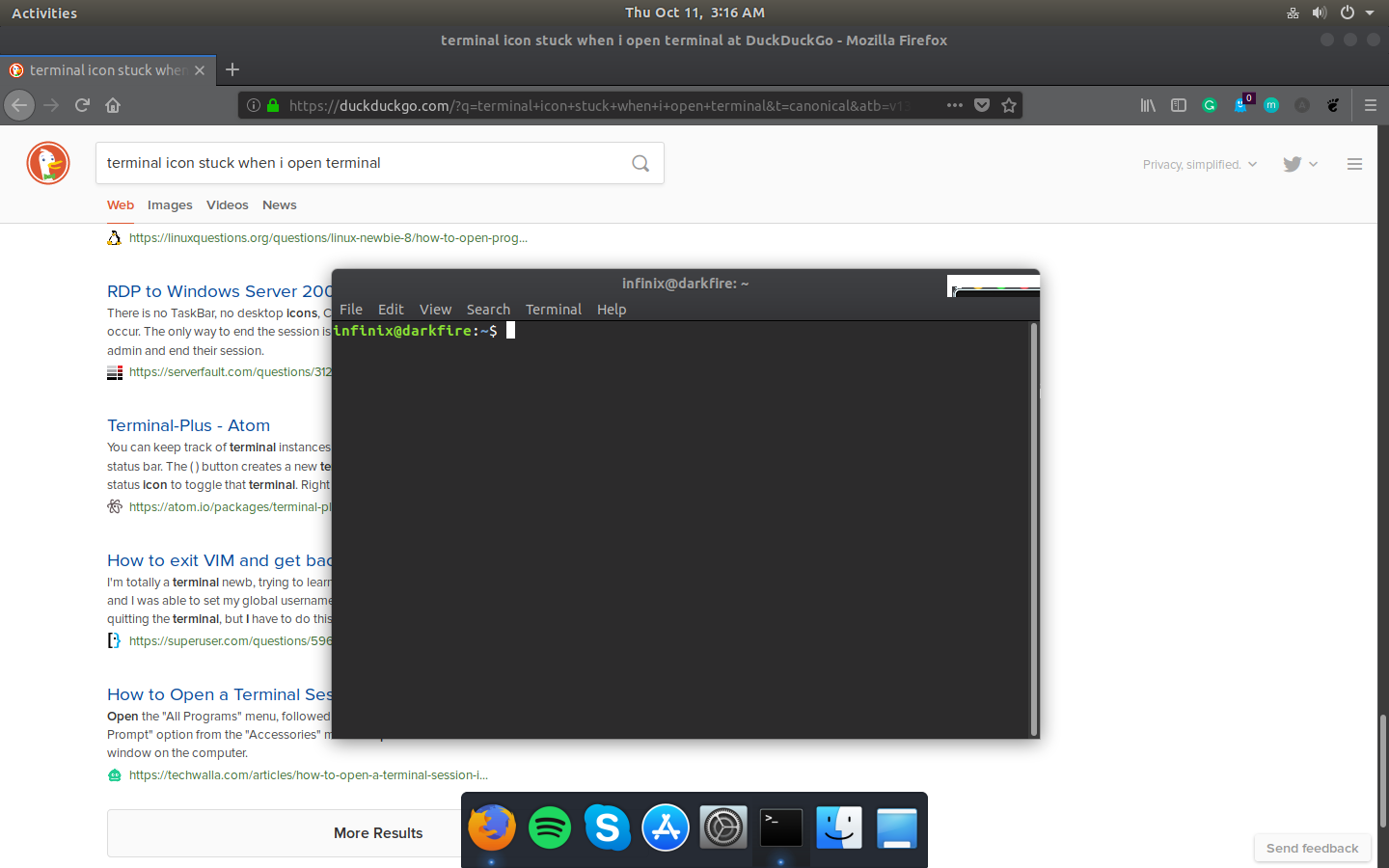Launch Spotify from the dock
Viewport: 1389px width, 868px height.
tap(550, 827)
